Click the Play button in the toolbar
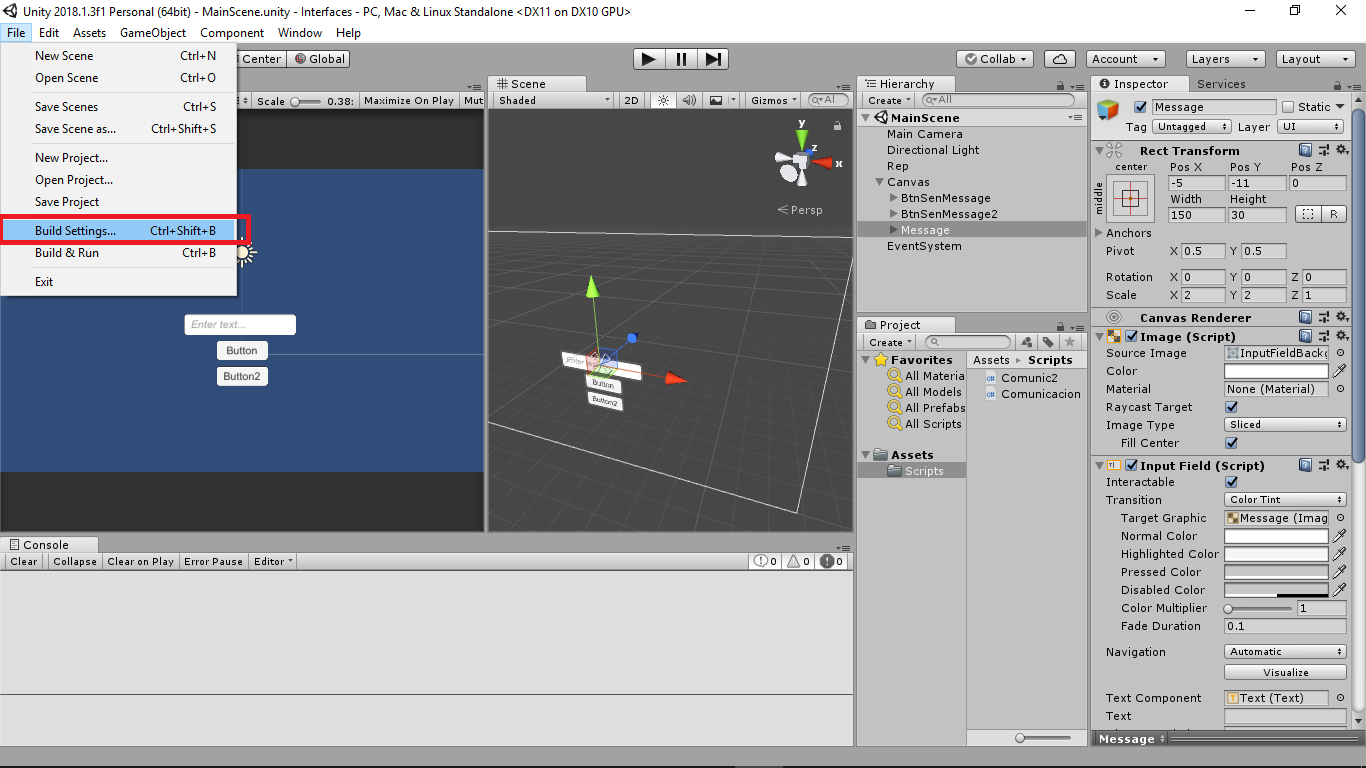 click(649, 59)
